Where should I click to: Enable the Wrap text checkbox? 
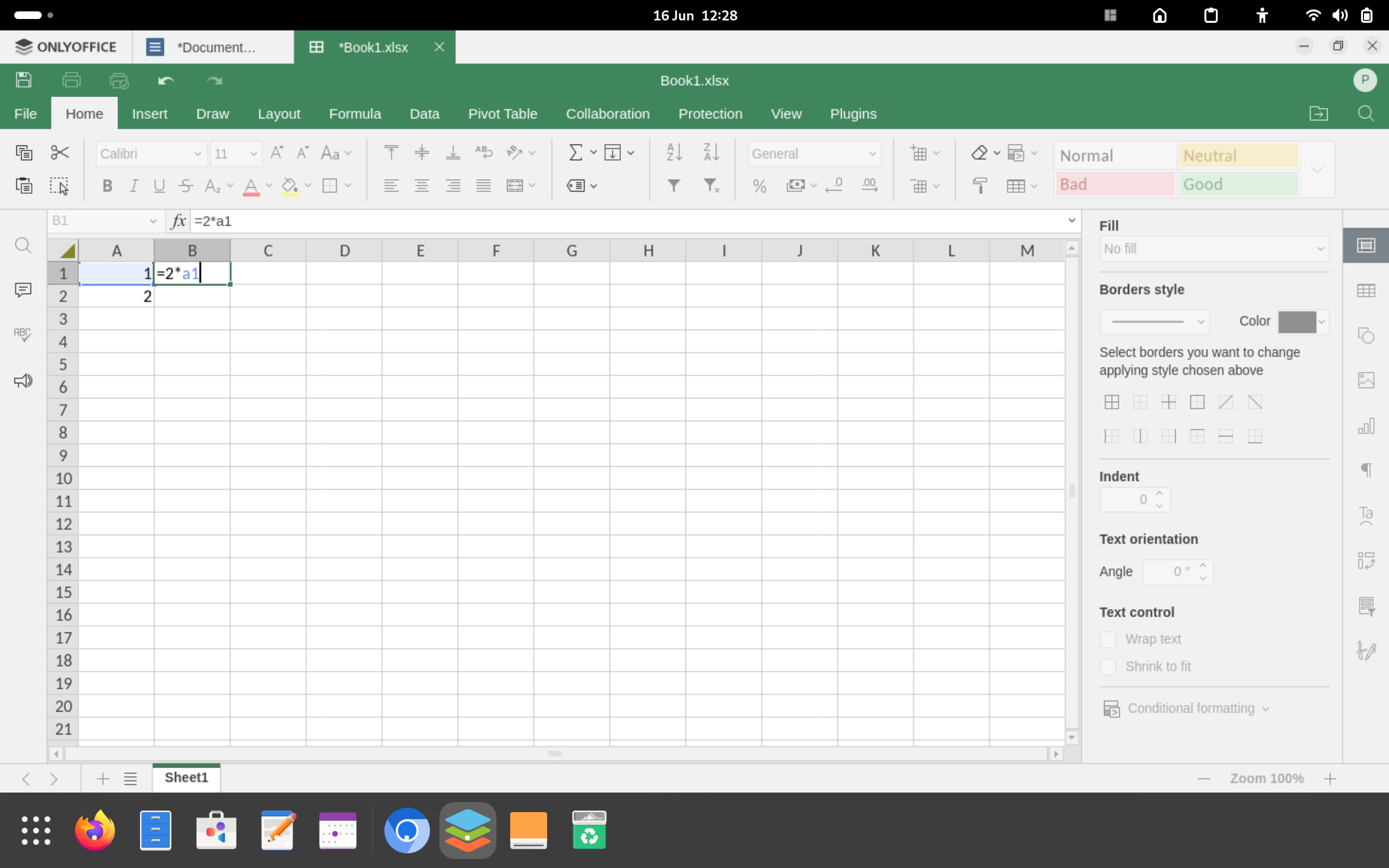point(1108,639)
